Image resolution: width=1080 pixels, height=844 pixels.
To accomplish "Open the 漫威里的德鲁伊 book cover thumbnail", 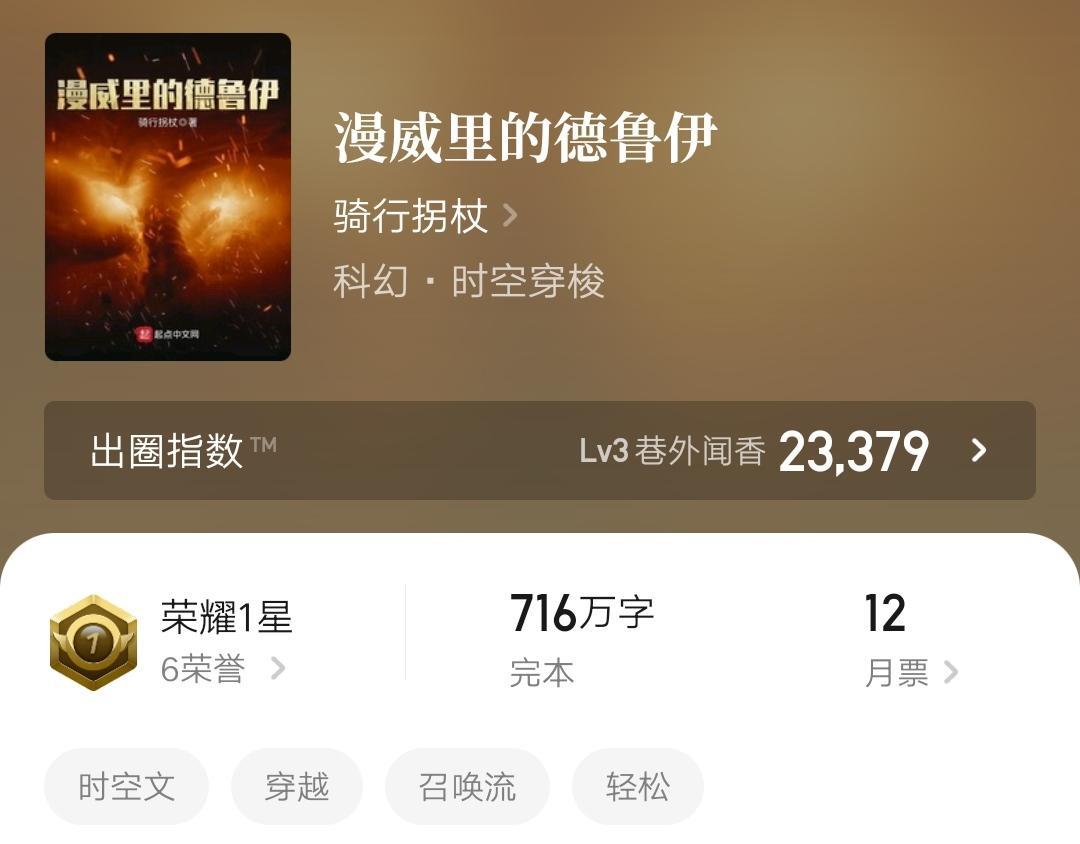I will tap(167, 196).
